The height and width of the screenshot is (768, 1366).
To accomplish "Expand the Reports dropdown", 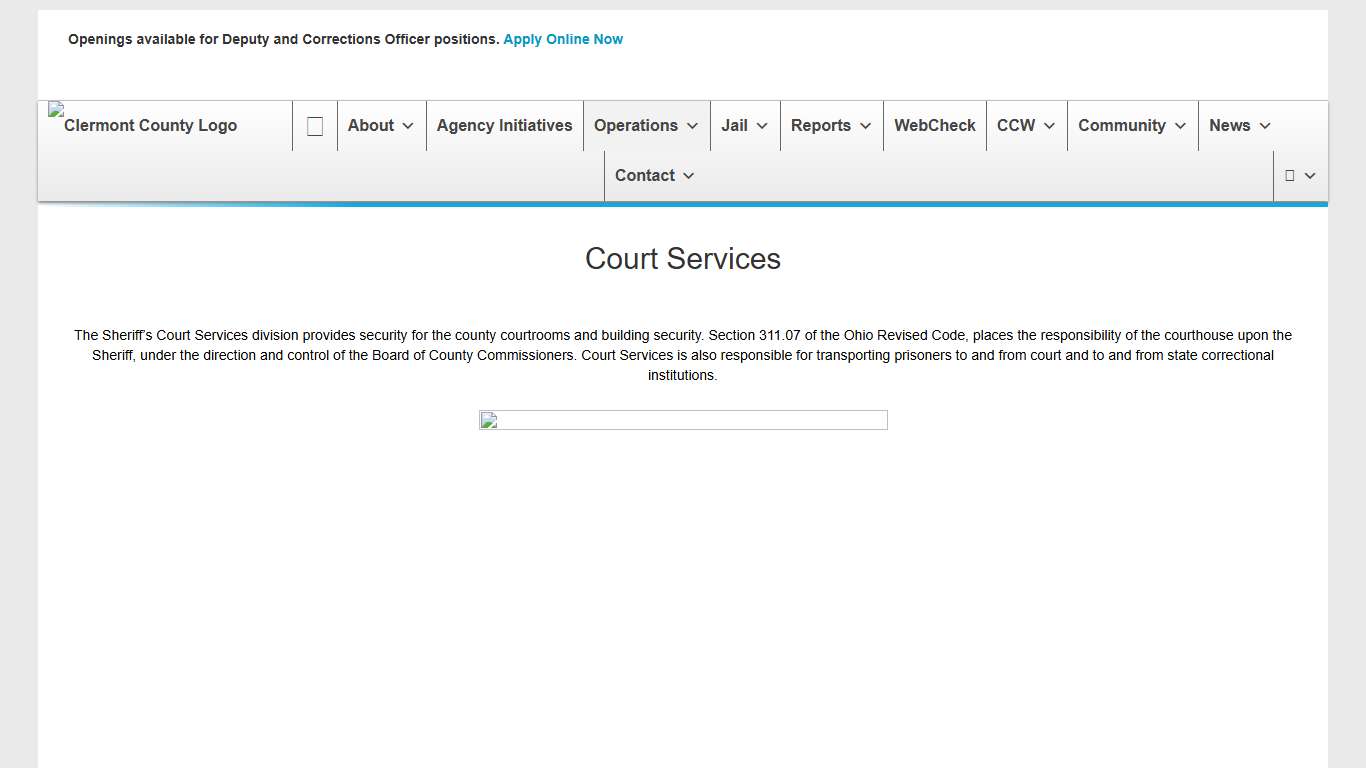I will pyautogui.click(x=831, y=125).
